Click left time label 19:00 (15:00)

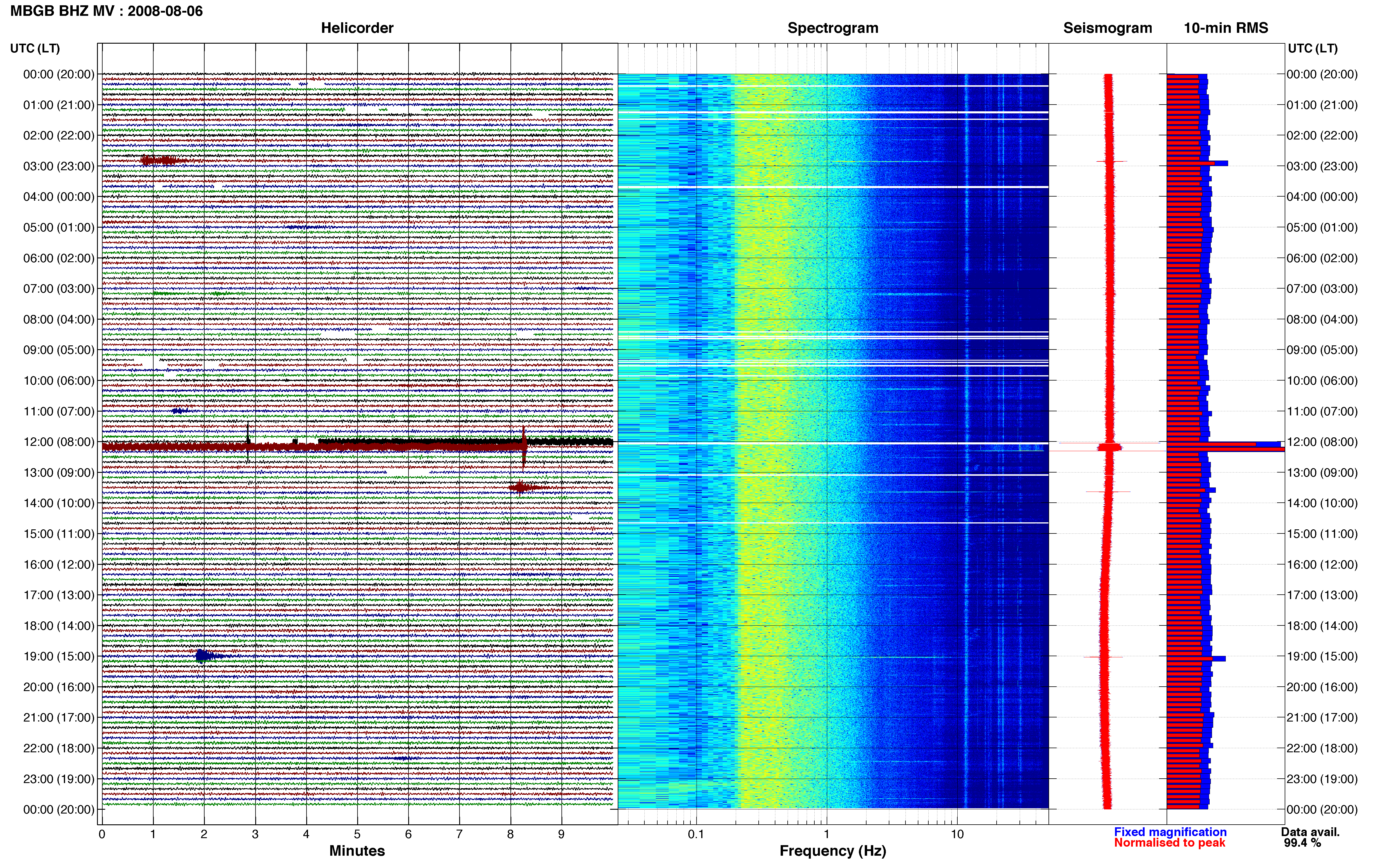[x=59, y=656]
